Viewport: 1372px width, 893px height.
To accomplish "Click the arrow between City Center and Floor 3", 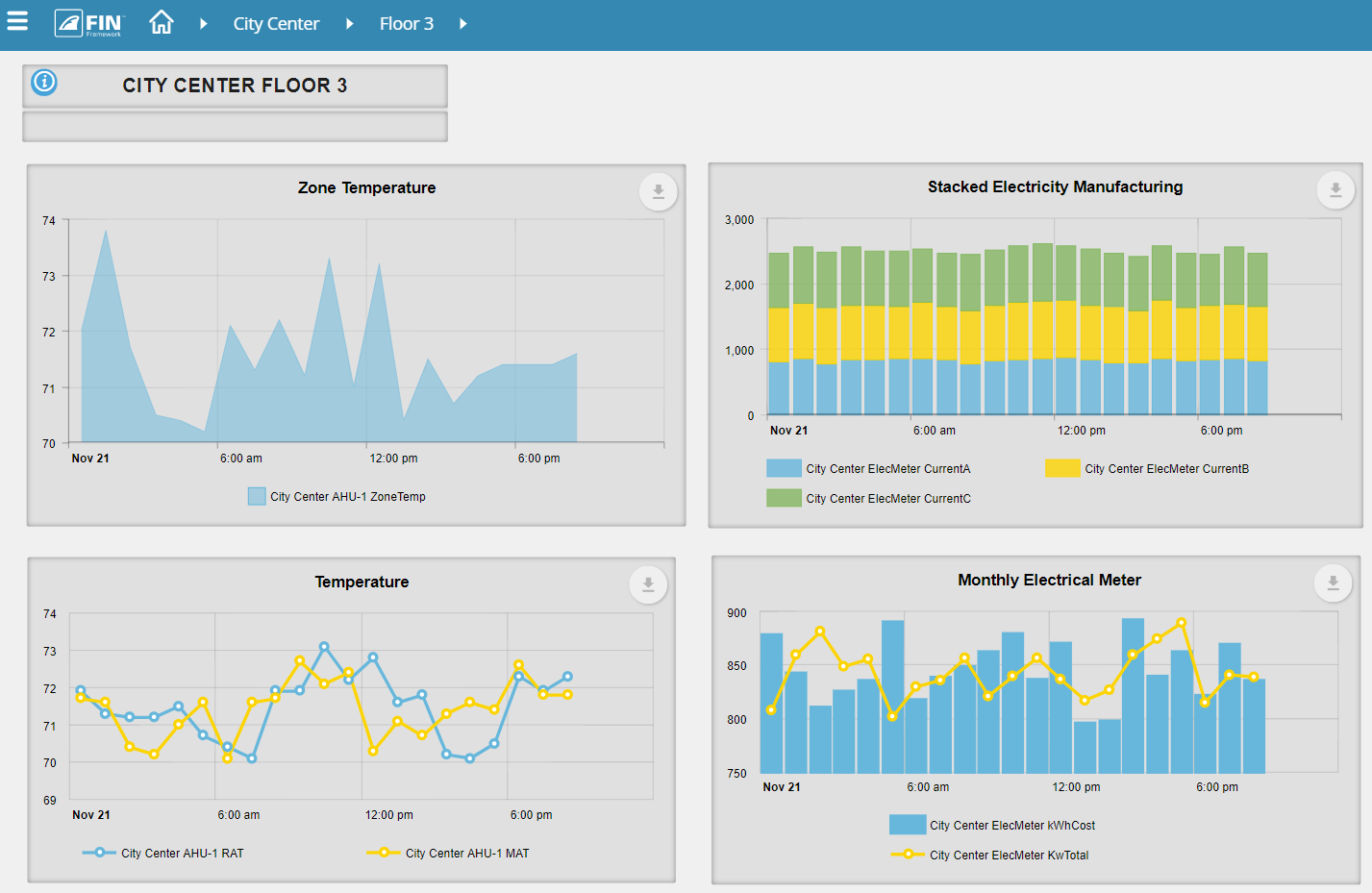I will click(349, 23).
